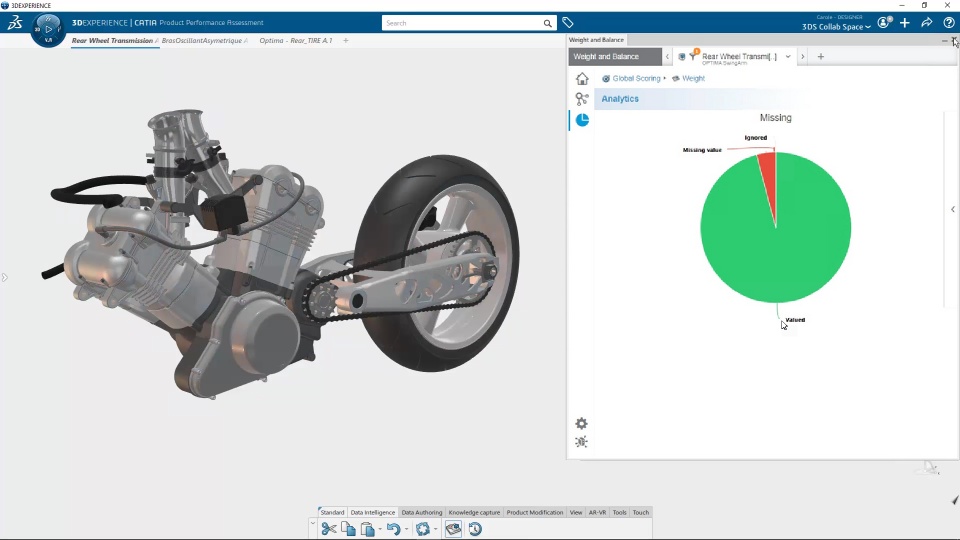Open the Touch action bar tab

click(641, 512)
